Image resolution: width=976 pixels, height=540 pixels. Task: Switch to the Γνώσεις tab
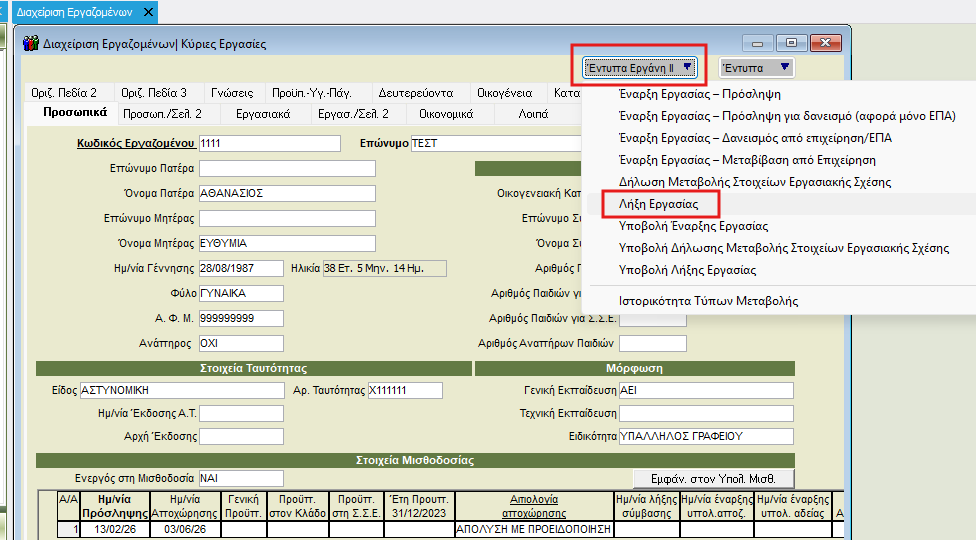coord(231,93)
